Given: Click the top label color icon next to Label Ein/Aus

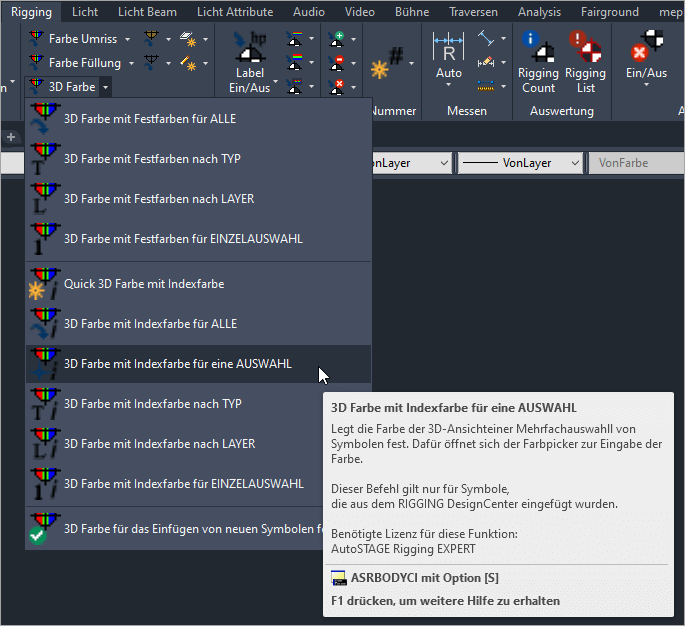Looking at the screenshot, I should 295,39.
